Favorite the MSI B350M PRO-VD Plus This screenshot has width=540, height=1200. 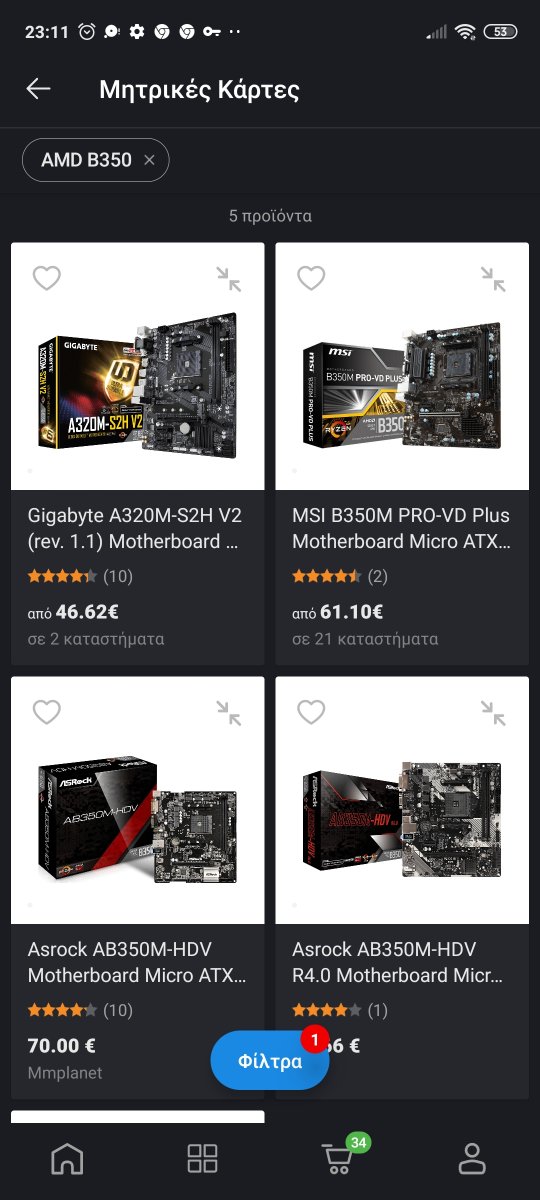coord(311,278)
